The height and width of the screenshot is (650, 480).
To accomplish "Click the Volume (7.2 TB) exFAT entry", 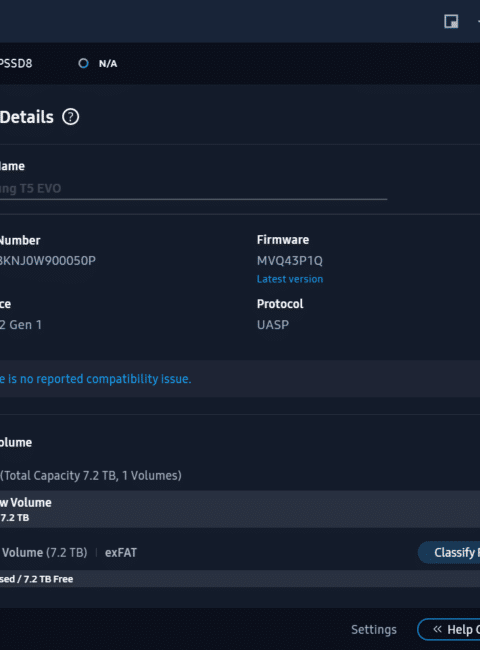I will coord(69,553).
